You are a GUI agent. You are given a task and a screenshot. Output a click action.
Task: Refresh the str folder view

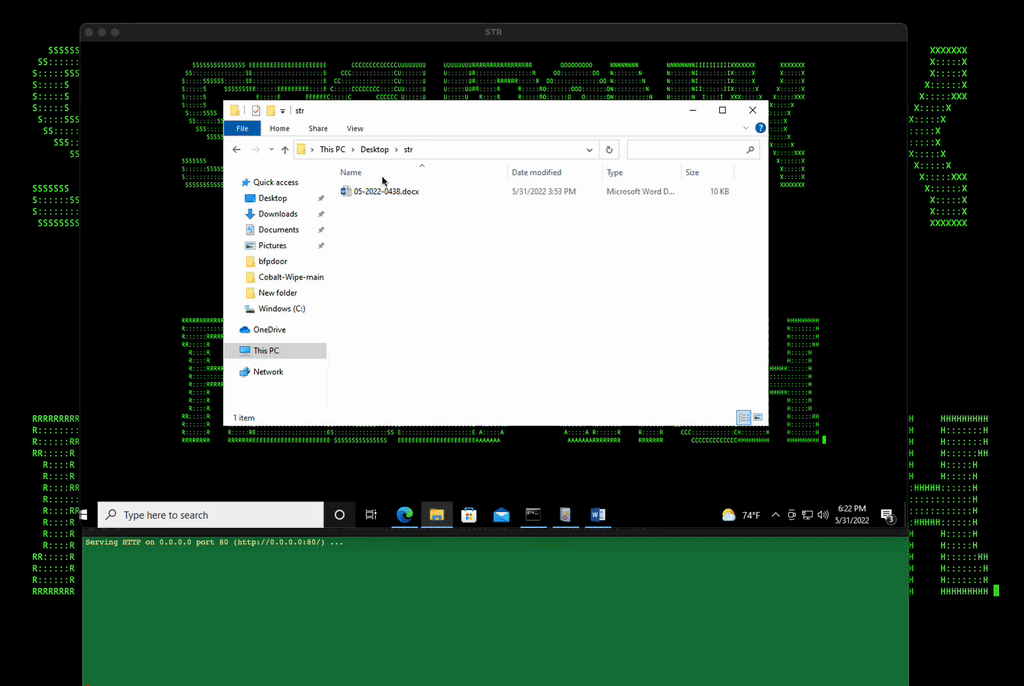609,150
